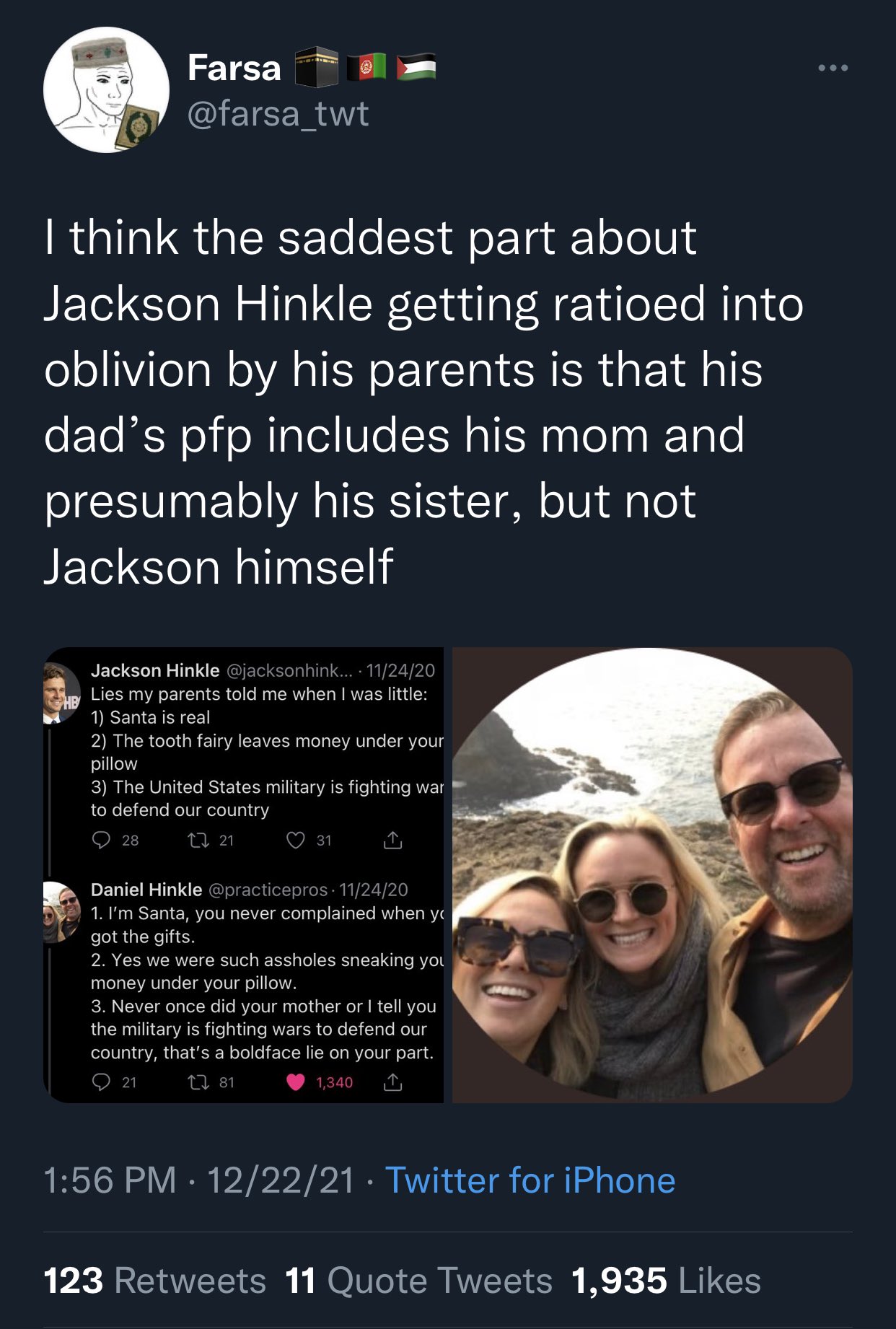
Task: Click reply icon on Daniel Hinkle's tweet
Action: (x=102, y=1082)
